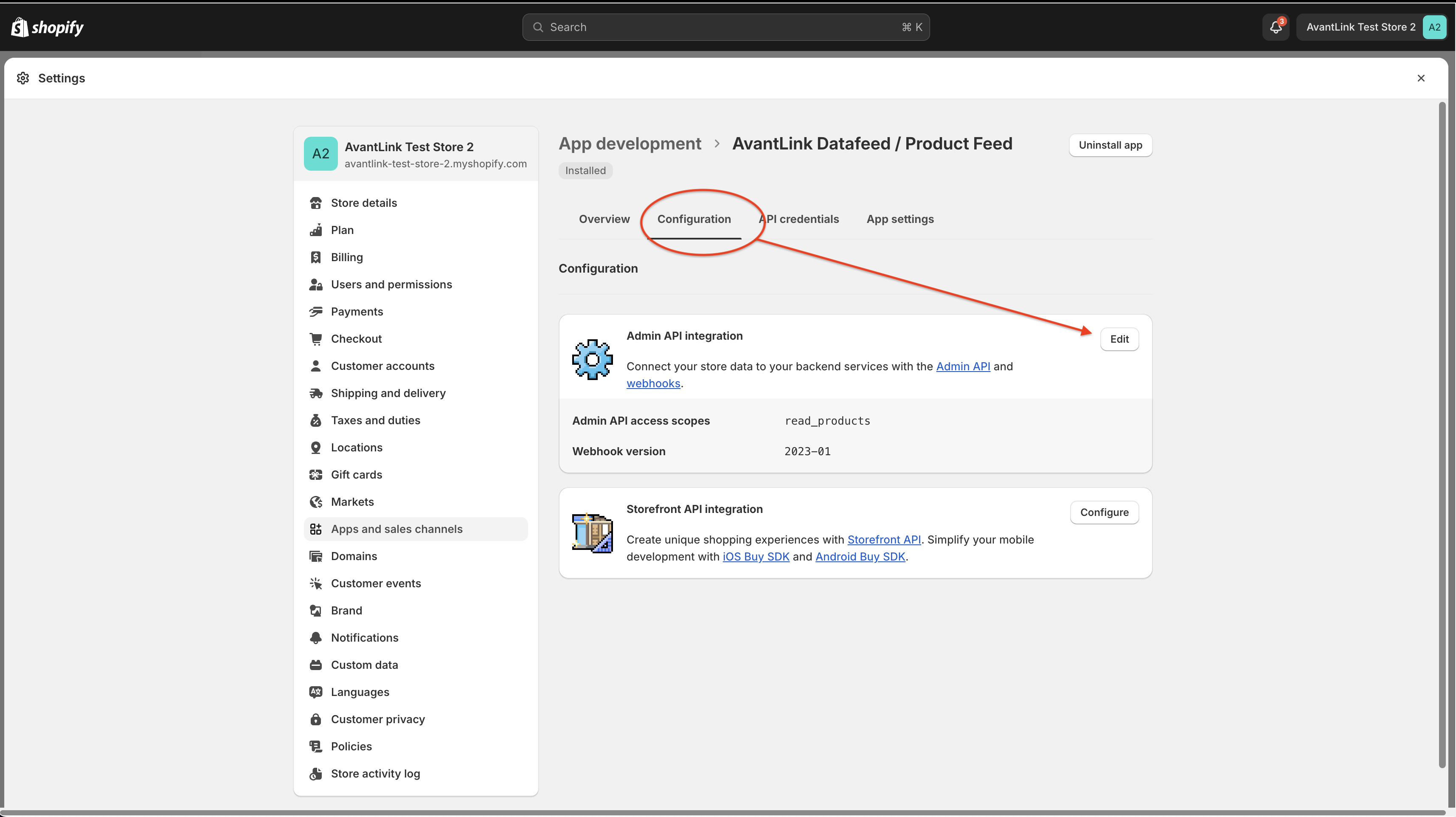
Task: Click Configure for Storefront API integration
Action: tap(1104, 512)
